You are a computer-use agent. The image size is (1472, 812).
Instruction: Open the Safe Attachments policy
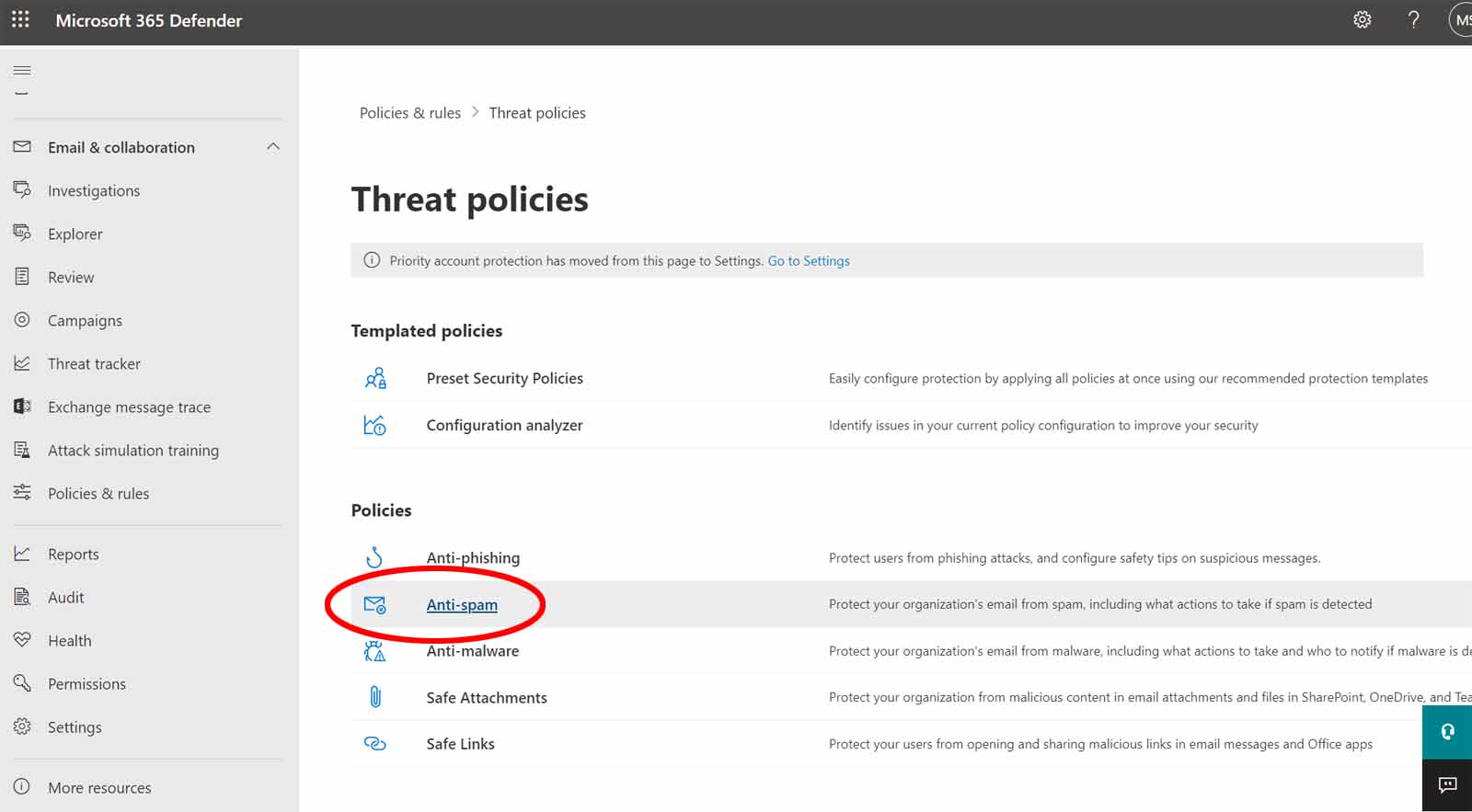(487, 697)
